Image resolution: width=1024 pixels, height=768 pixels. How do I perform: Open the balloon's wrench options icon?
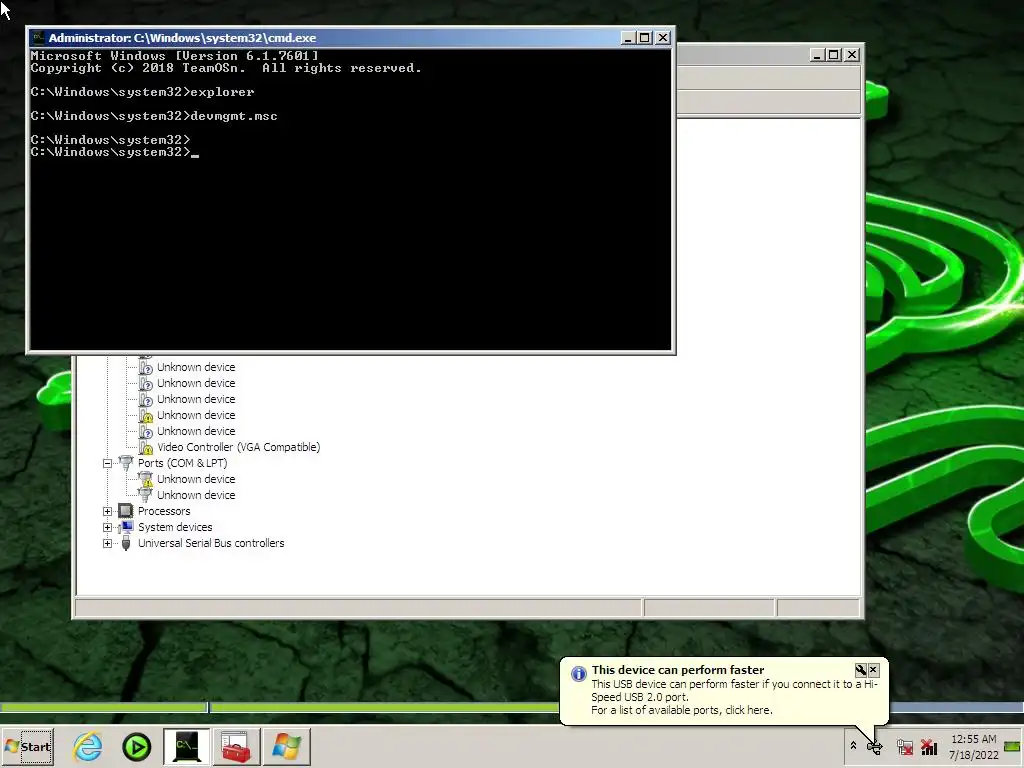click(x=861, y=669)
